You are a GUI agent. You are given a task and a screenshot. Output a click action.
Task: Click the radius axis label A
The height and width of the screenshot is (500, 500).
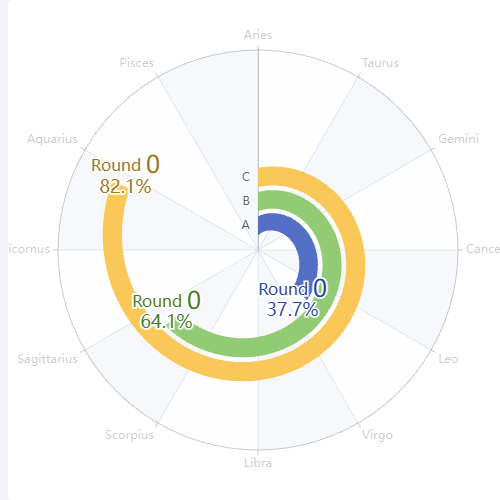pos(246,225)
